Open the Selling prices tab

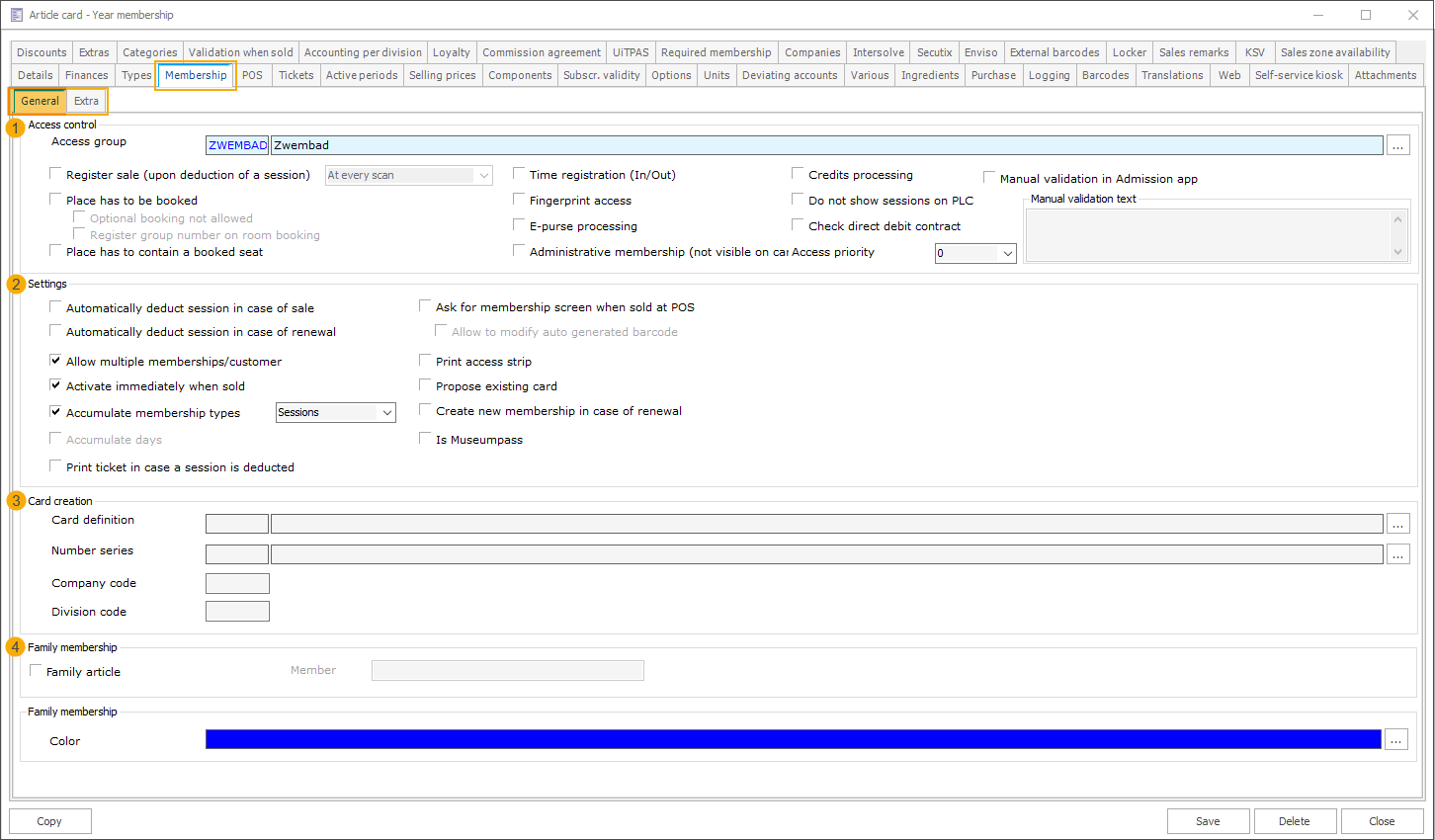(442, 75)
